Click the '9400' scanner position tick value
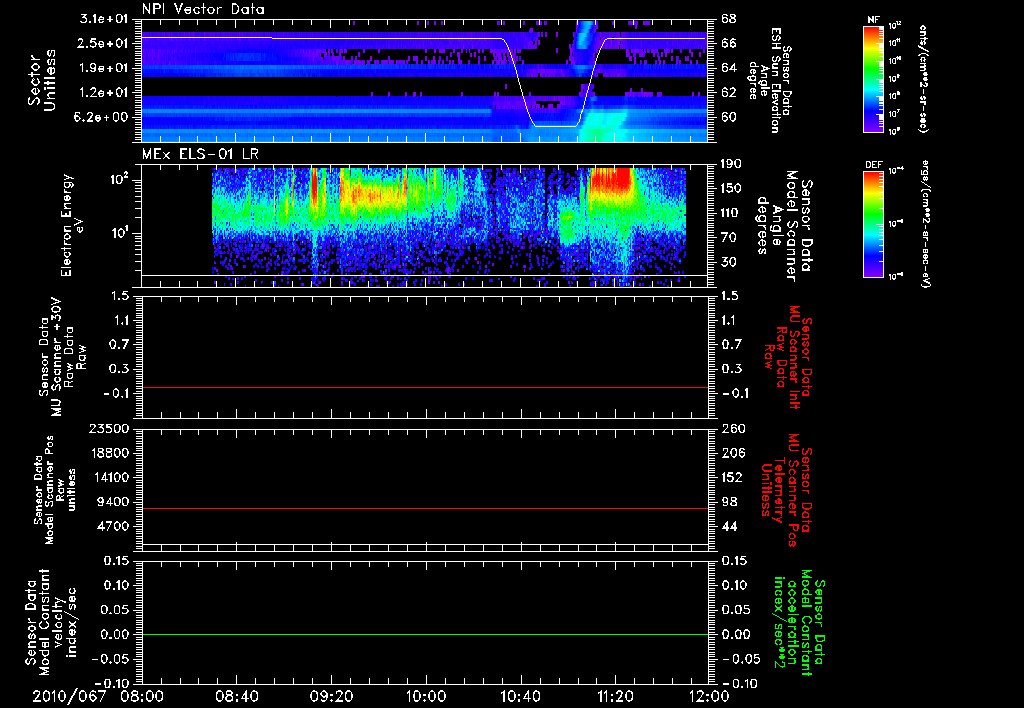The image size is (1024, 708). point(113,502)
